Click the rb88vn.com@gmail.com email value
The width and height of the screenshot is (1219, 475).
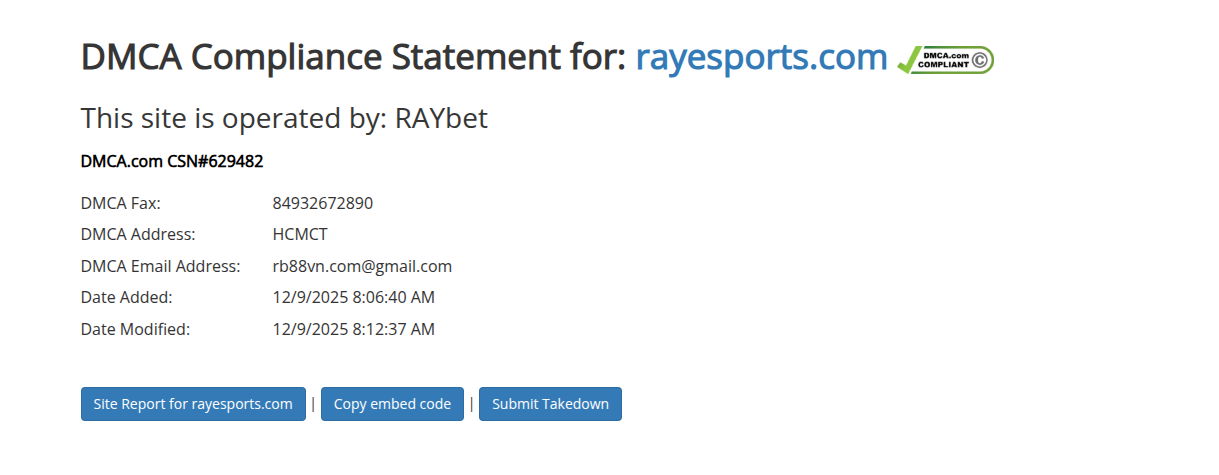coord(362,266)
